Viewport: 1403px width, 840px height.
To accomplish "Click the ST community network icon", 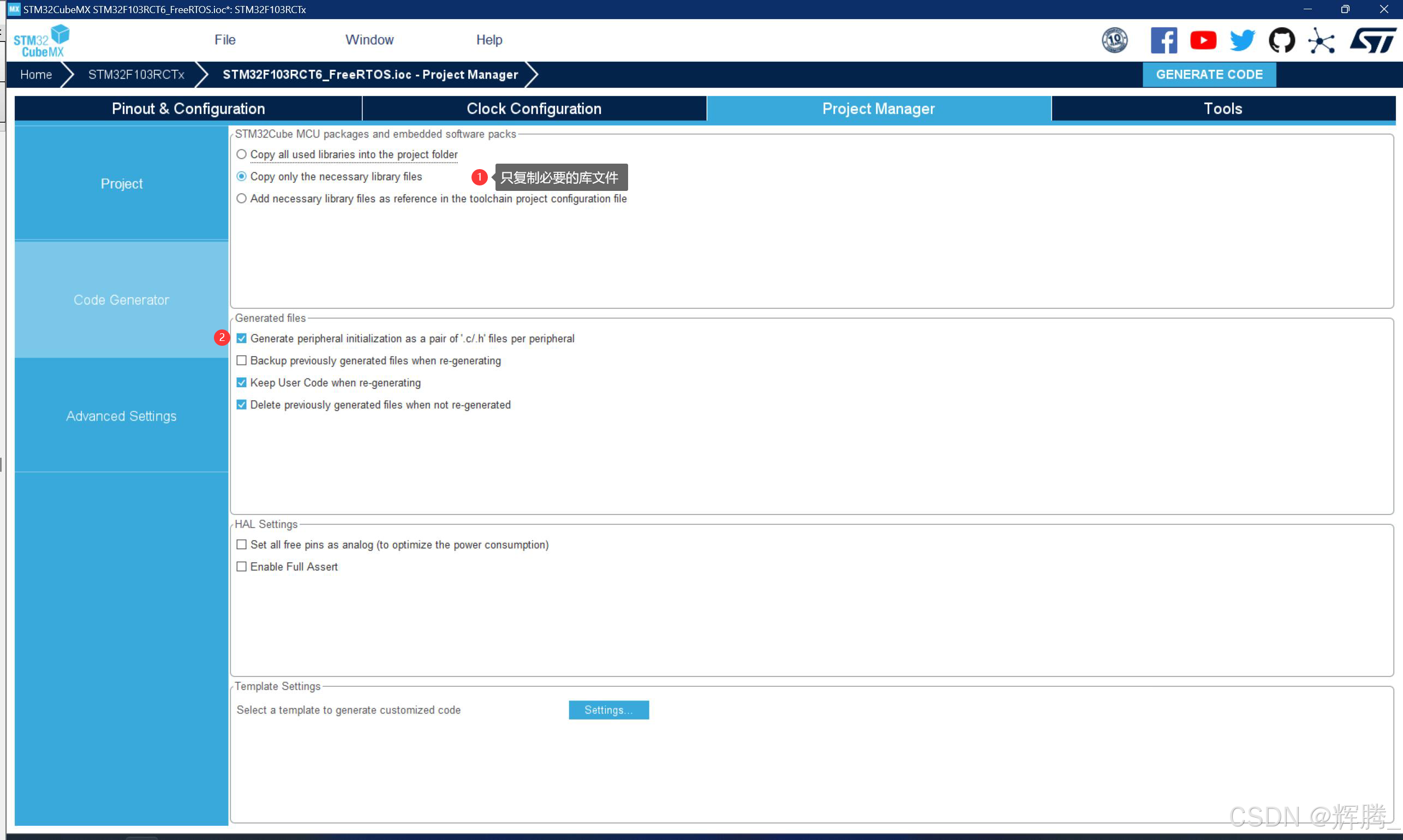I will click(x=1321, y=41).
